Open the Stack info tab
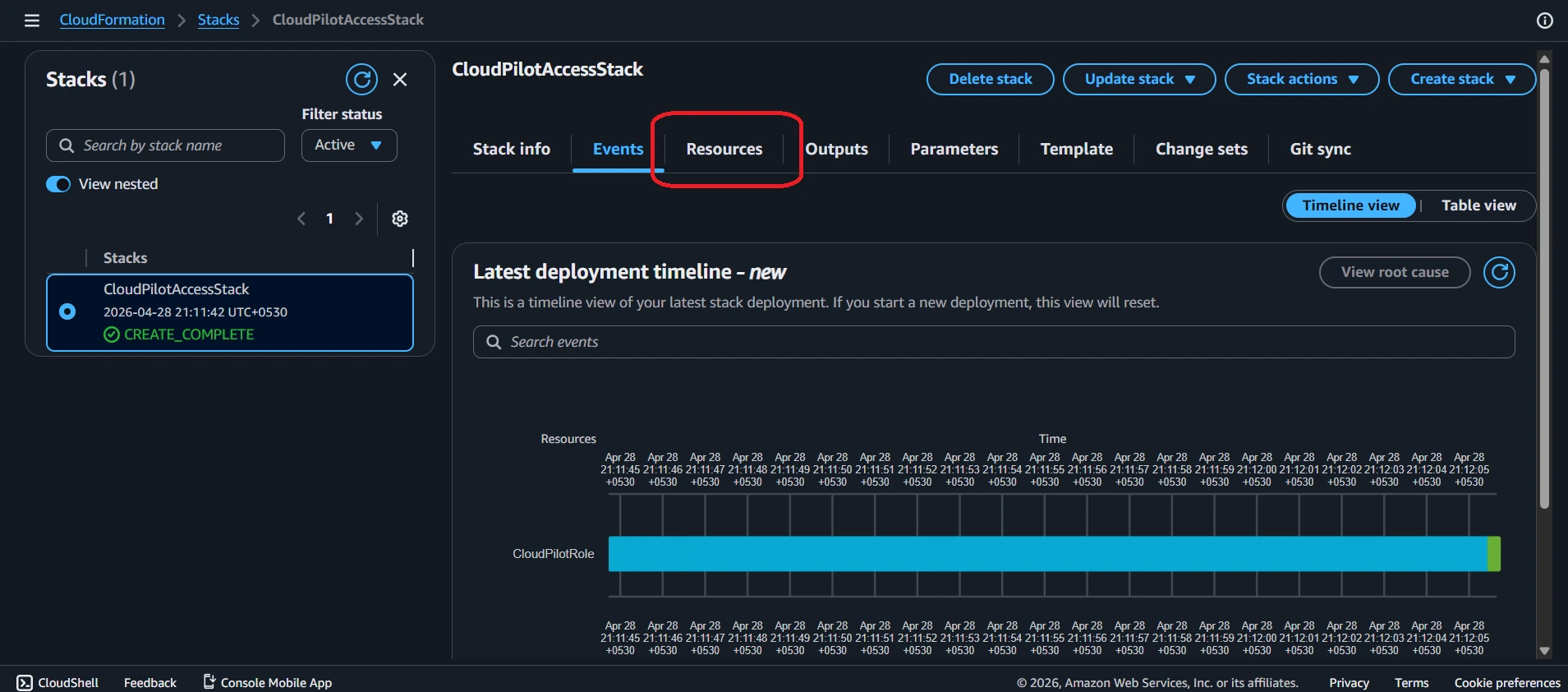Screen dimensions: 1568x692 [512, 149]
